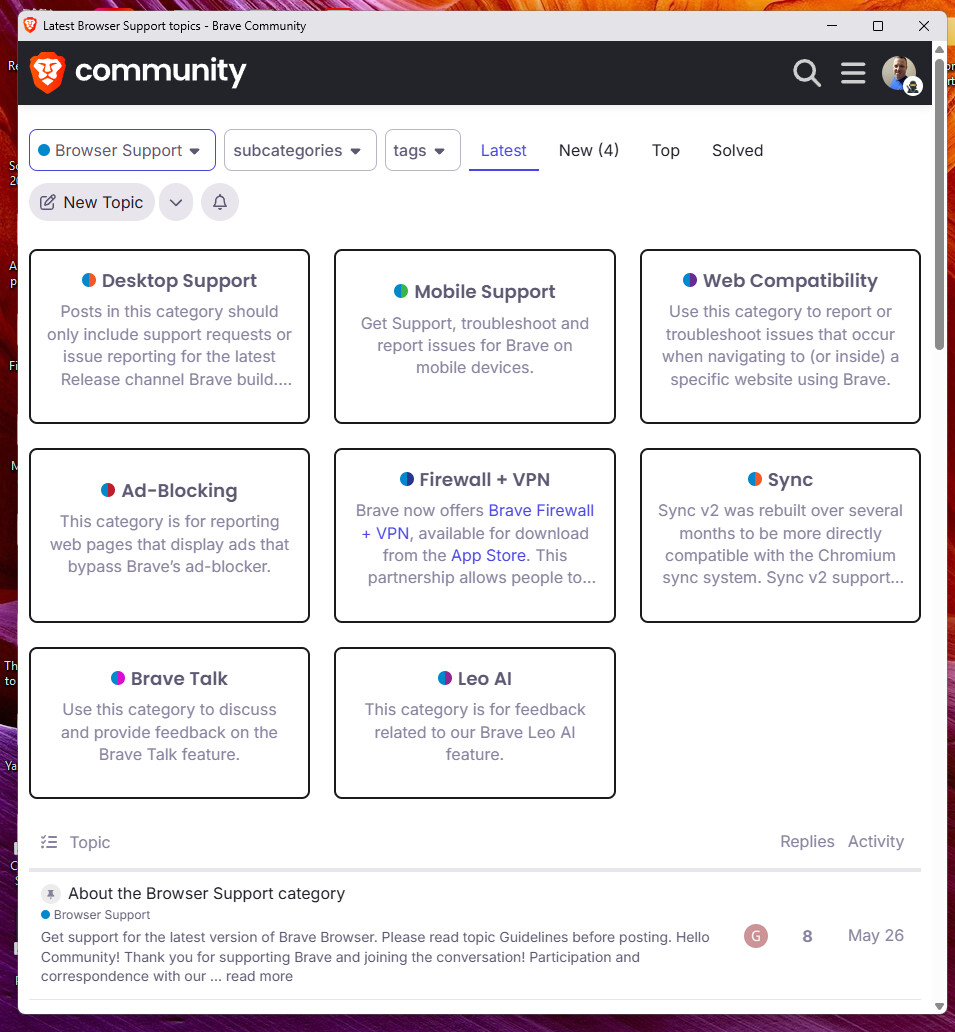
Task: Click the Sync category color badge
Action: tap(755, 478)
